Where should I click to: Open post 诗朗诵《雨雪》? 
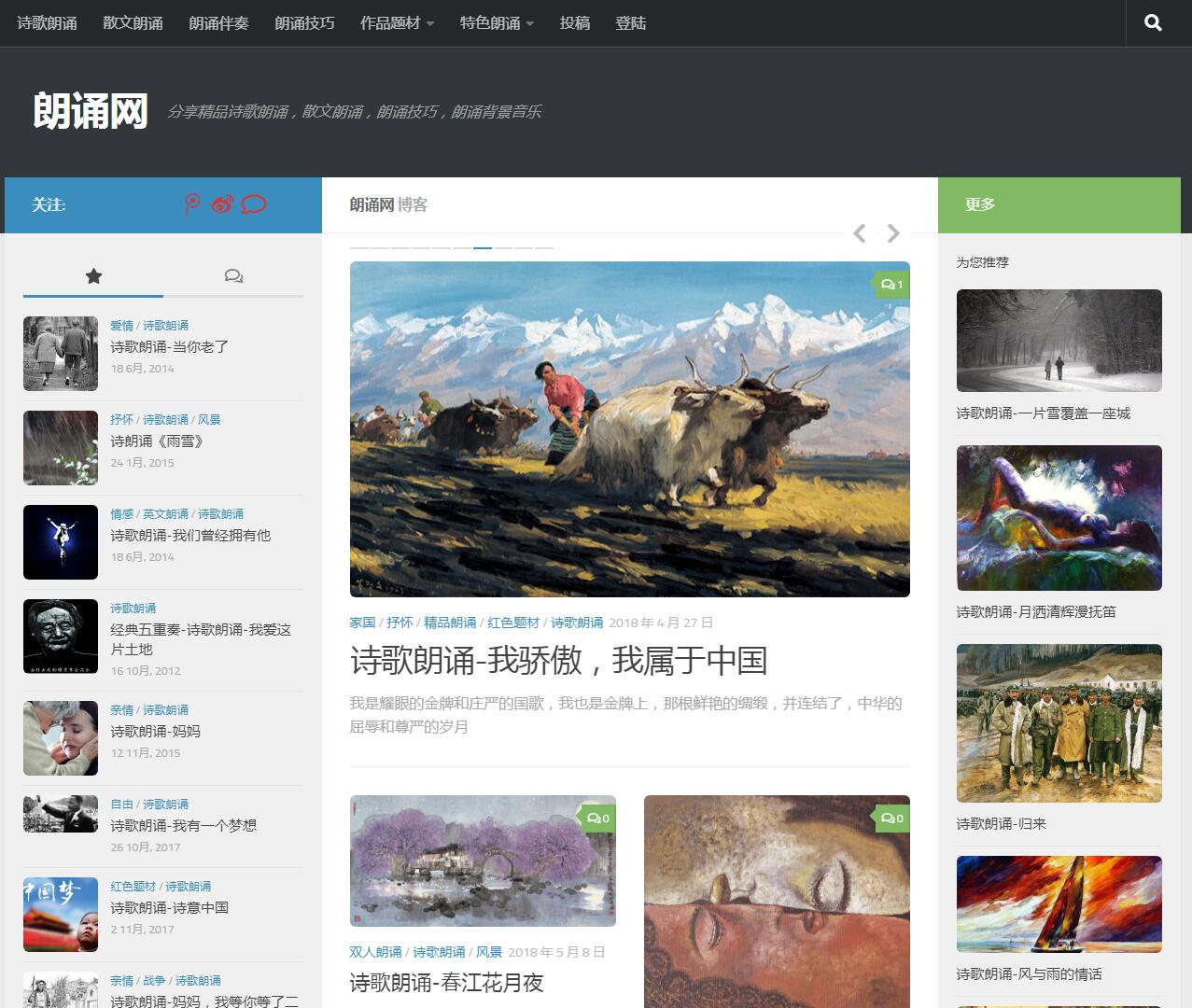(157, 441)
